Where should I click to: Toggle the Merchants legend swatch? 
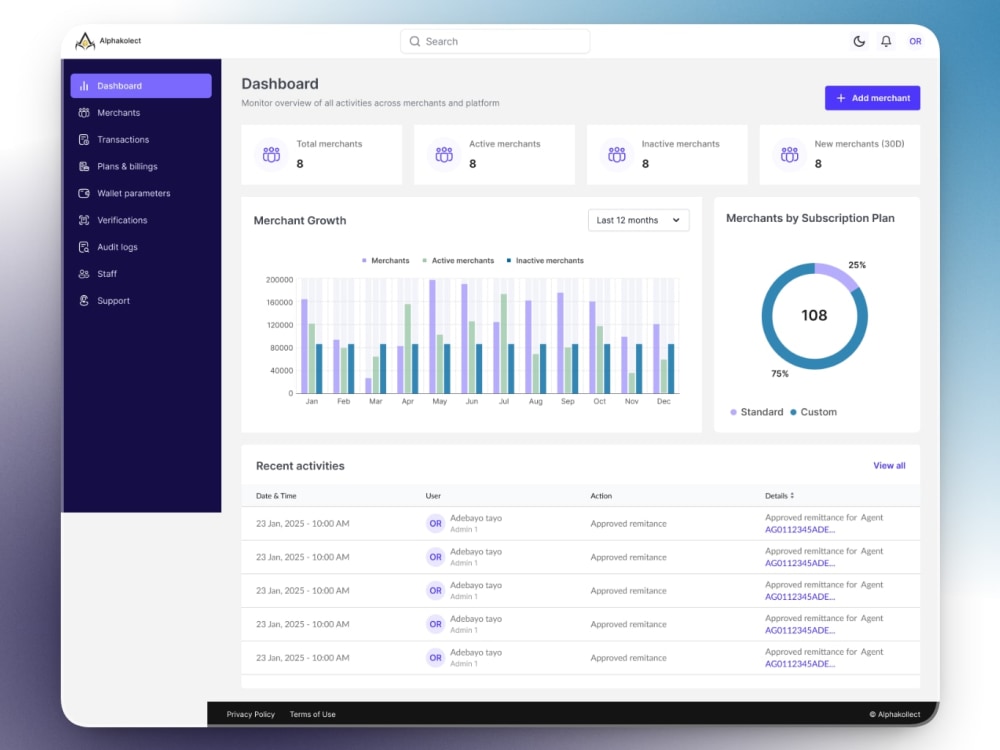364,260
